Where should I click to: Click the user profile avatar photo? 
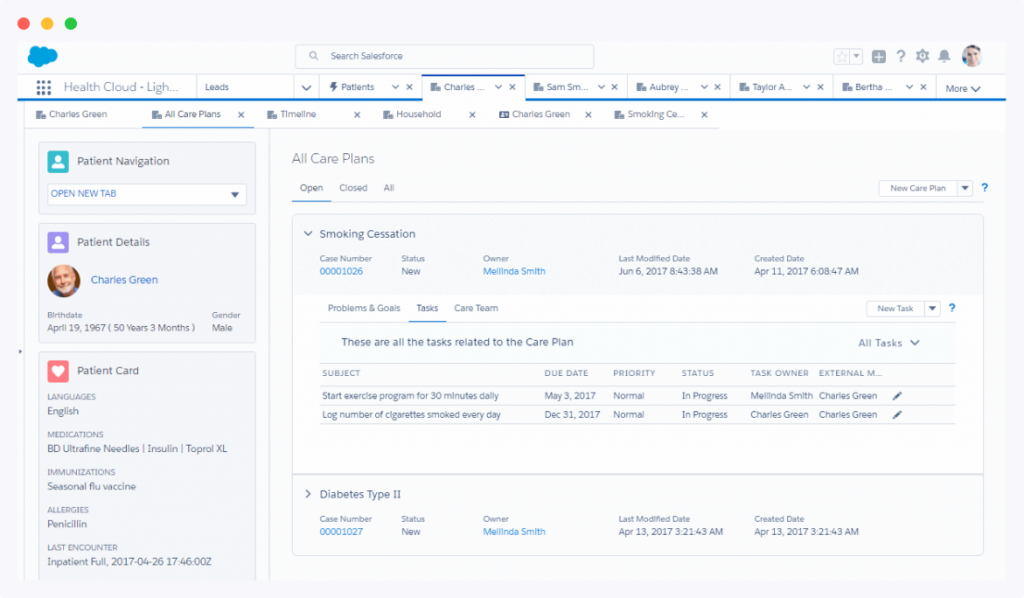click(971, 56)
